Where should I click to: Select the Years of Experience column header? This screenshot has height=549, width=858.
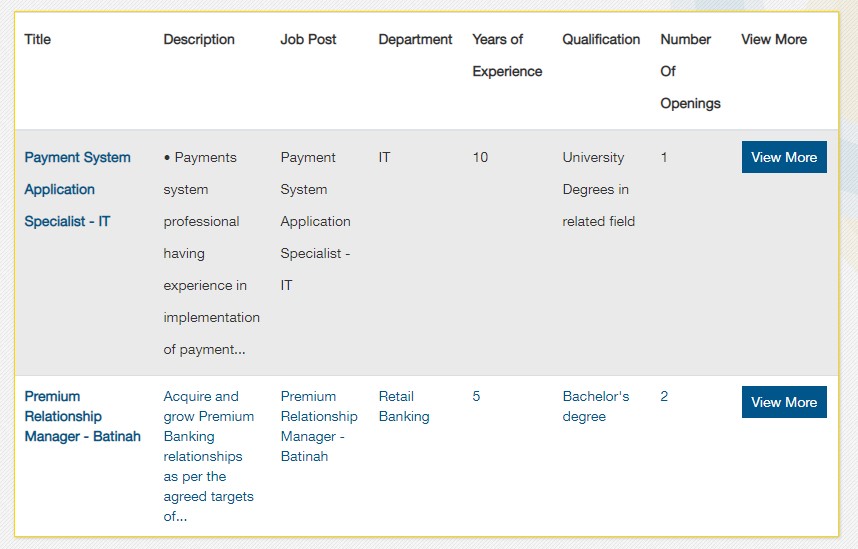click(507, 55)
